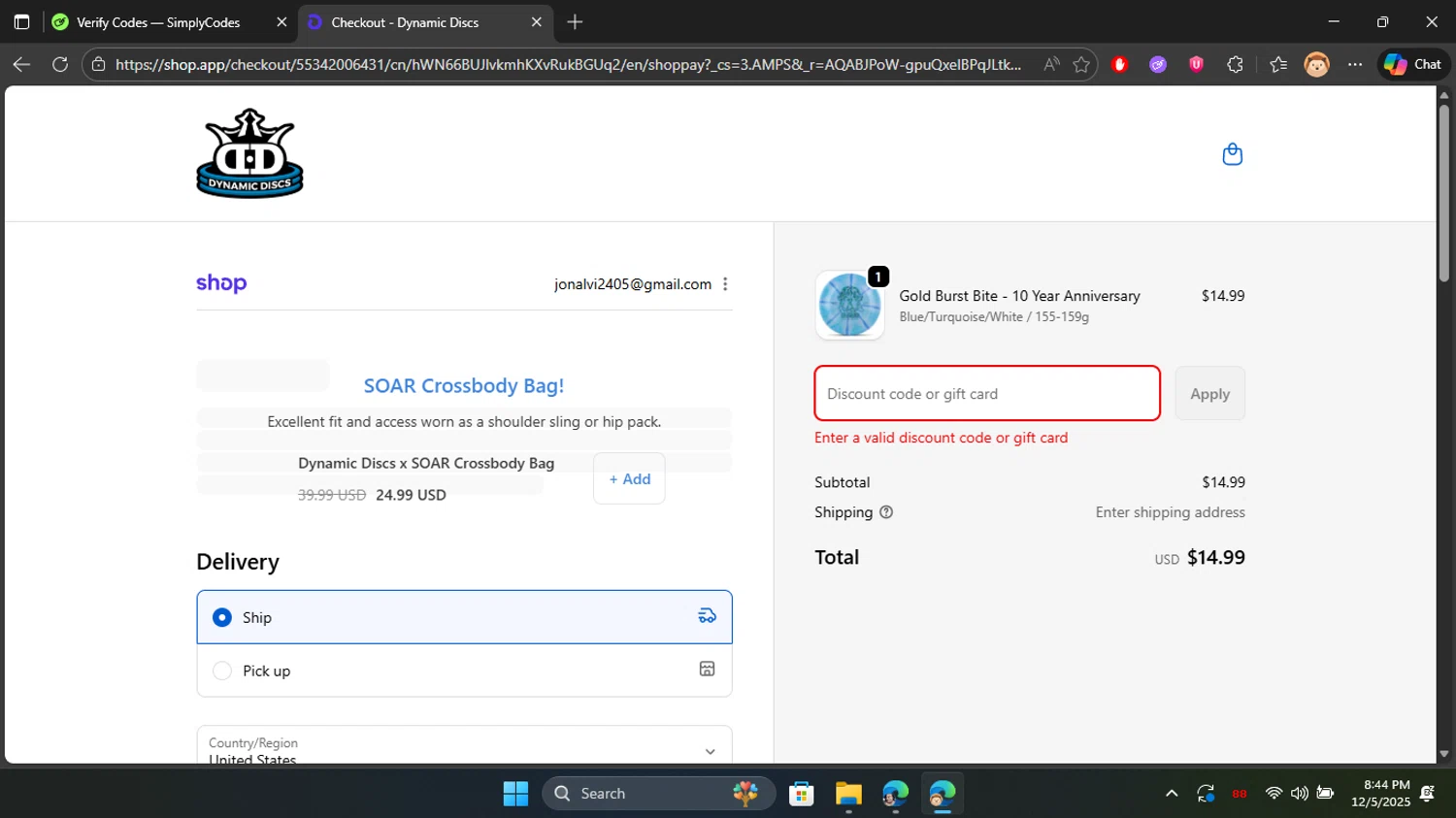Open the shopping bag cart icon
Image resolution: width=1456 pixels, height=818 pixels.
click(1232, 154)
